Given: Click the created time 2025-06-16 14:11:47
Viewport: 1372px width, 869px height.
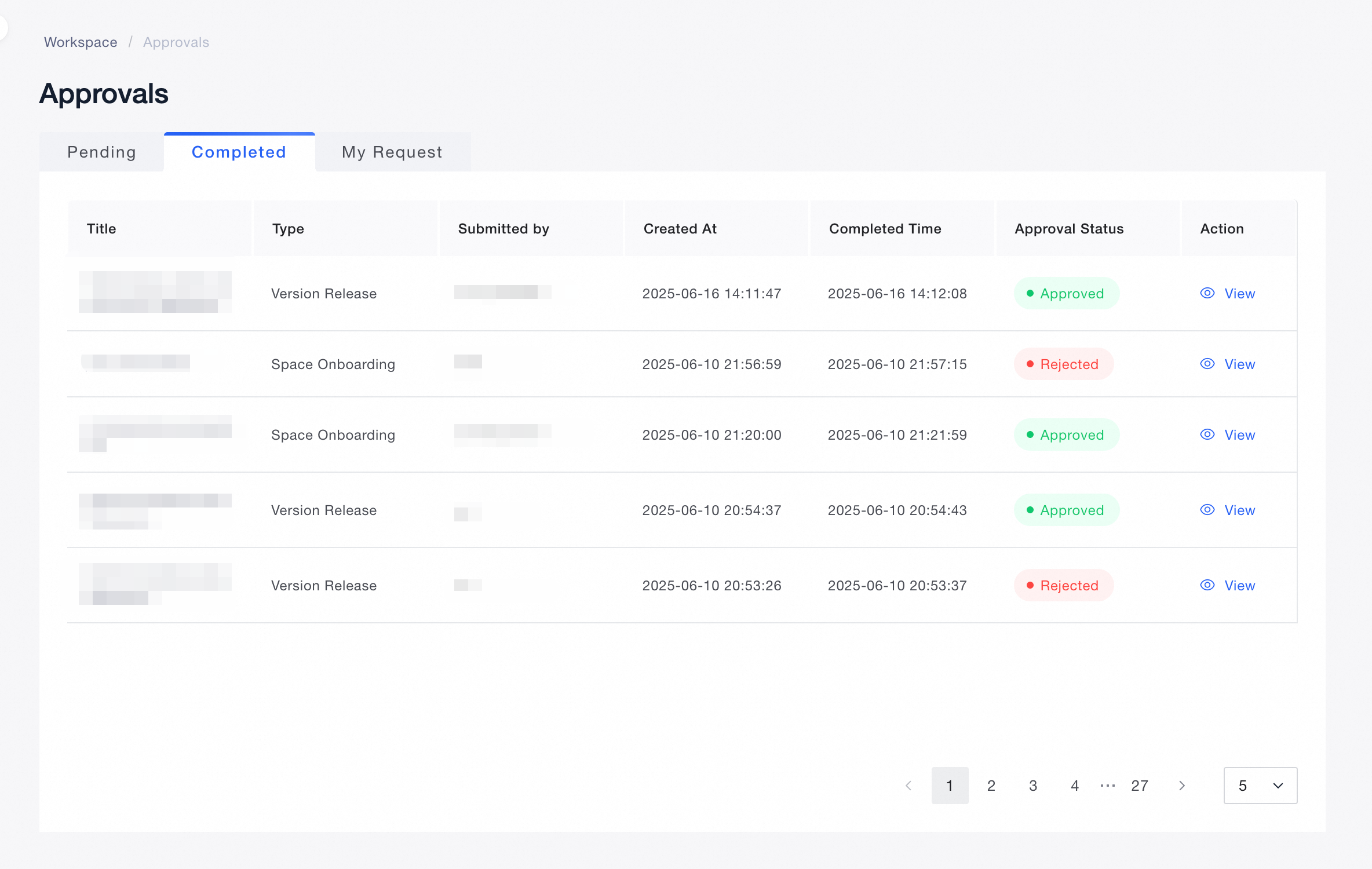Looking at the screenshot, I should (x=711, y=293).
